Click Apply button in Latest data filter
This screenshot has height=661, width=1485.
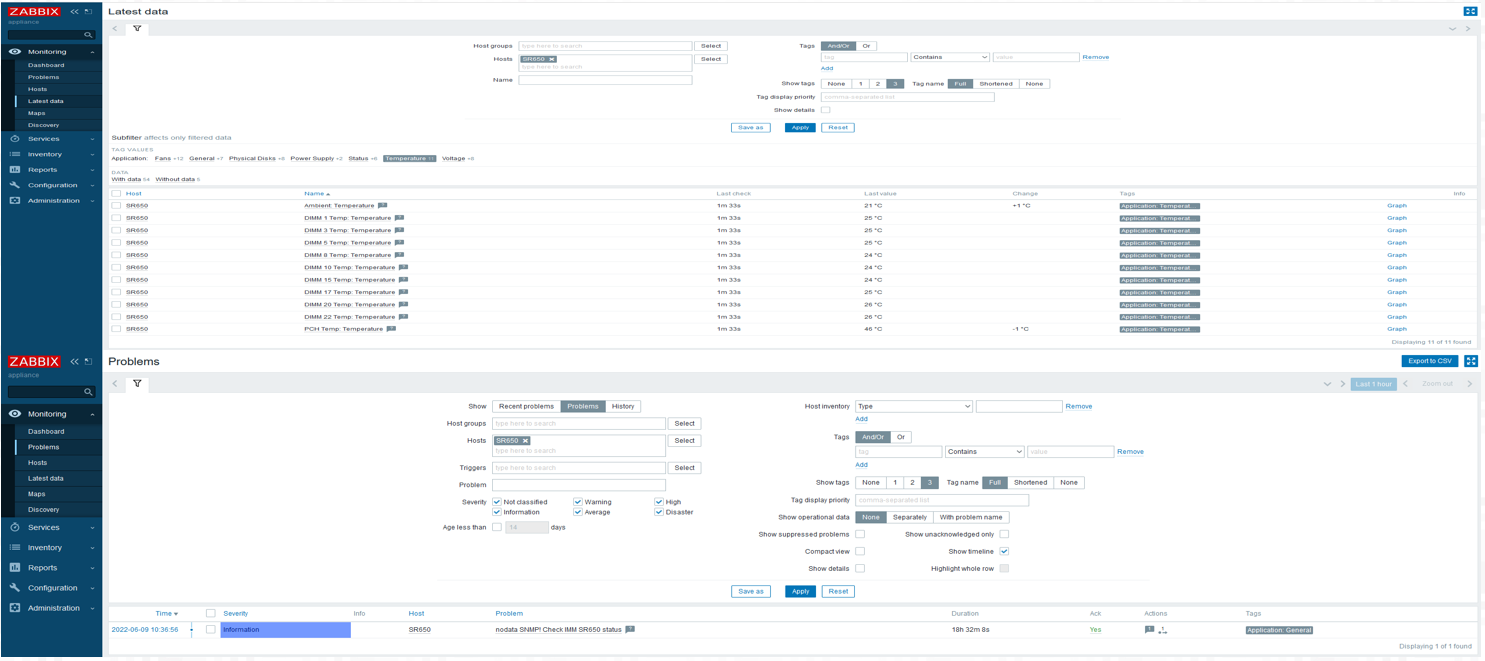[x=799, y=128]
